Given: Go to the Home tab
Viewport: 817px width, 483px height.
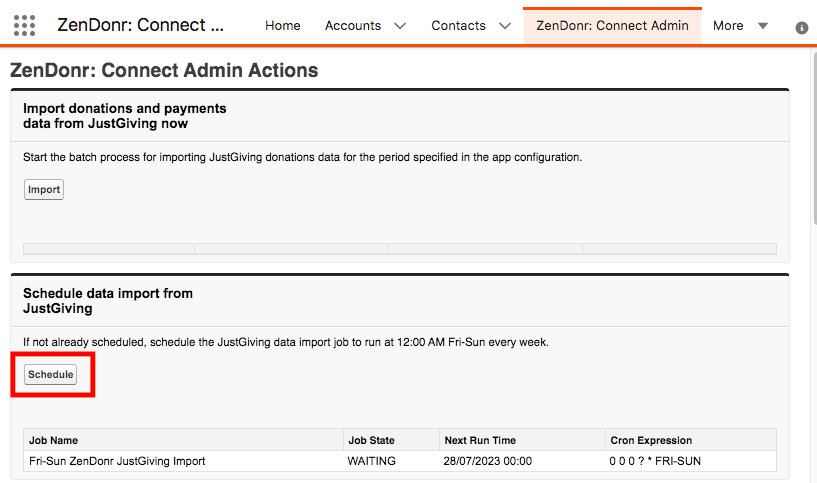Looking at the screenshot, I should pos(282,26).
